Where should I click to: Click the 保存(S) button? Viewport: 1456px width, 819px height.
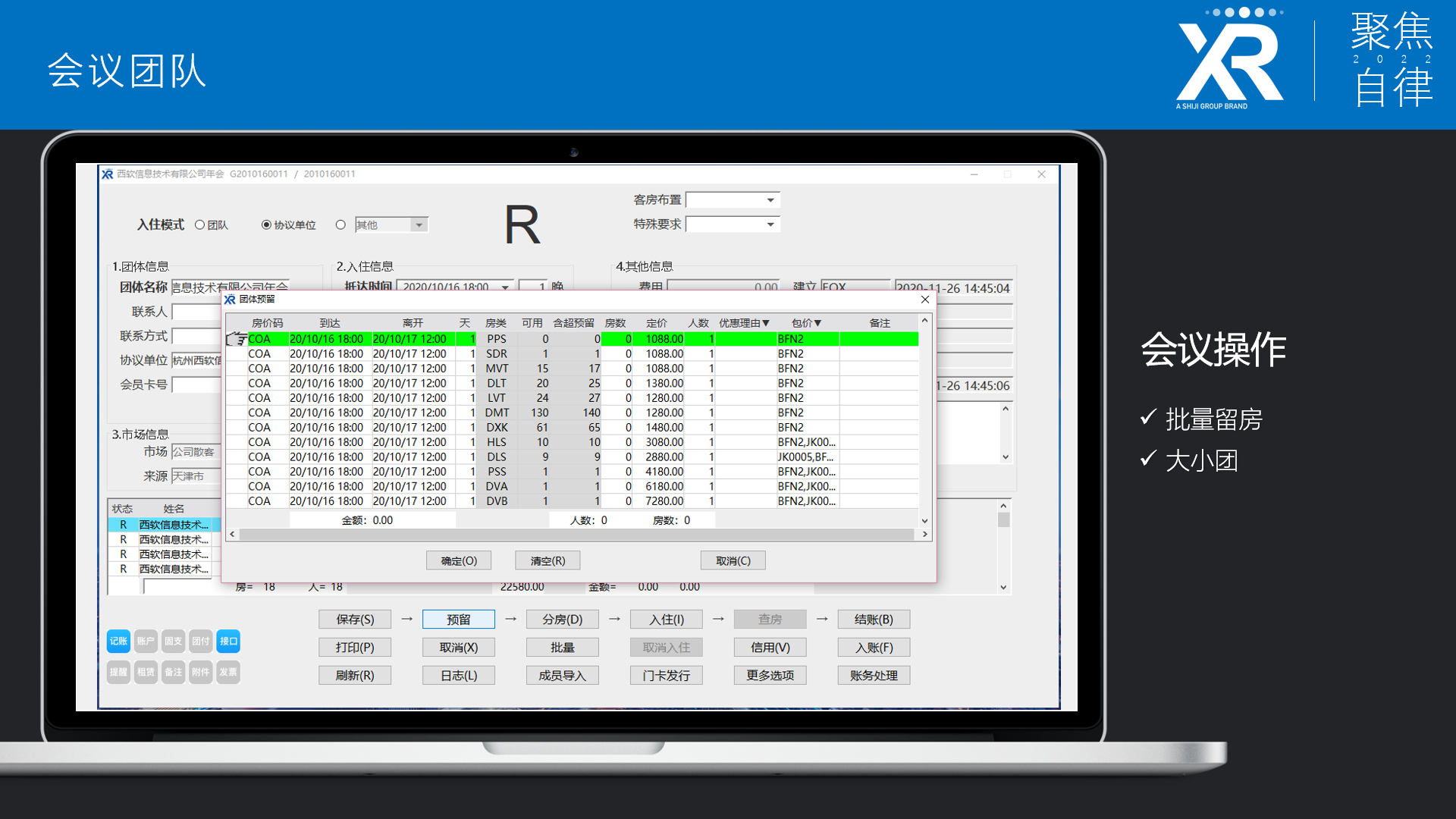pyautogui.click(x=355, y=620)
